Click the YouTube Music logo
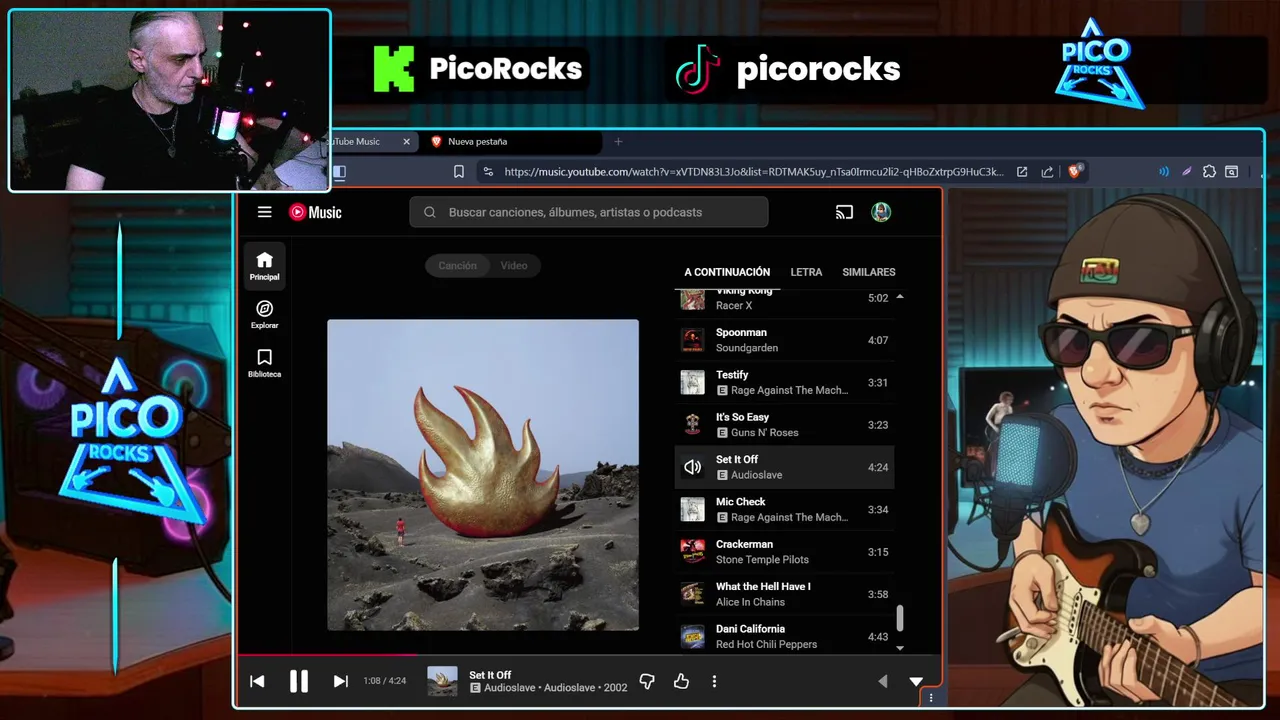Viewport: 1280px width, 720px height. [x=315, y=212]
